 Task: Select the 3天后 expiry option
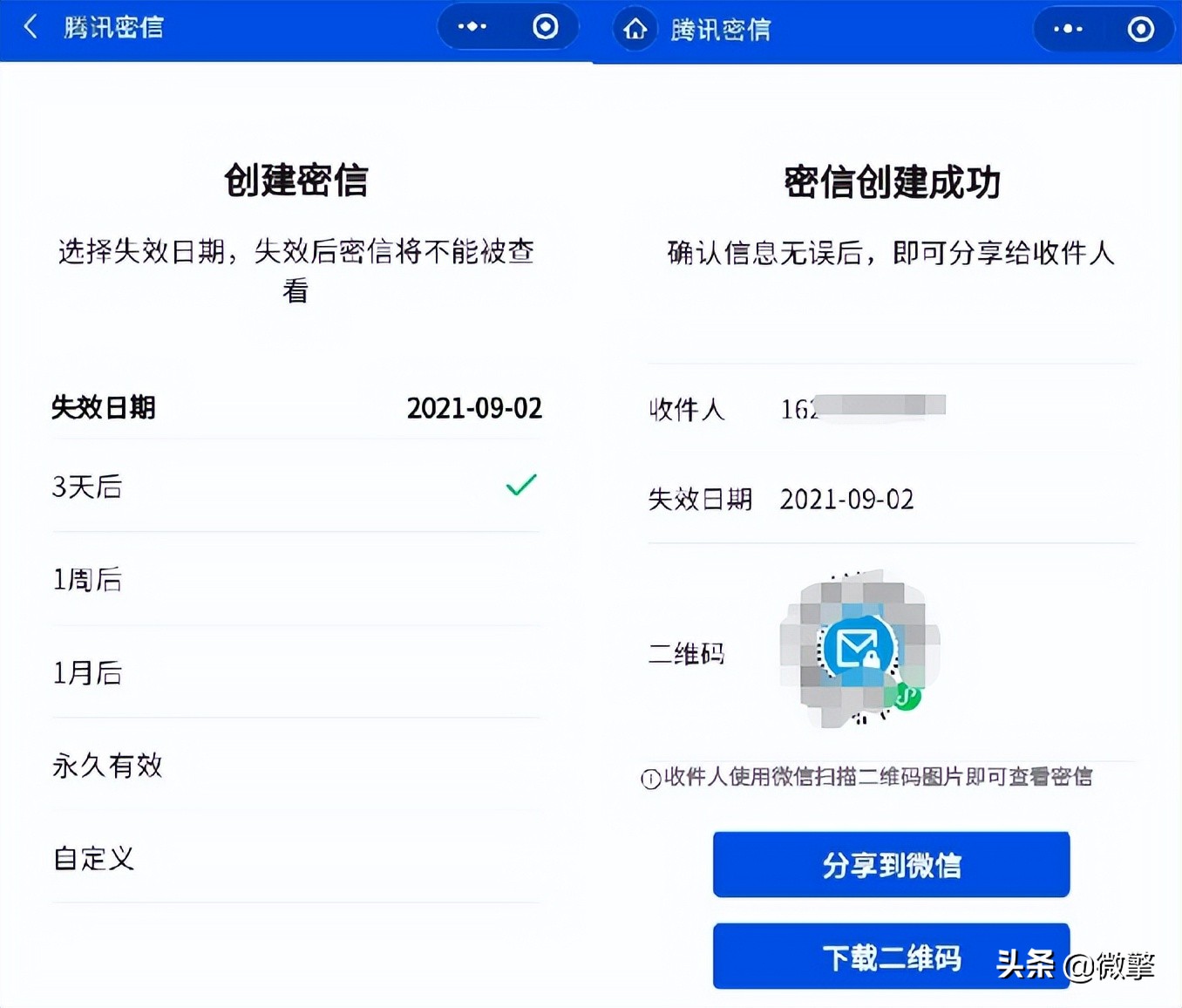coord(296,486)
